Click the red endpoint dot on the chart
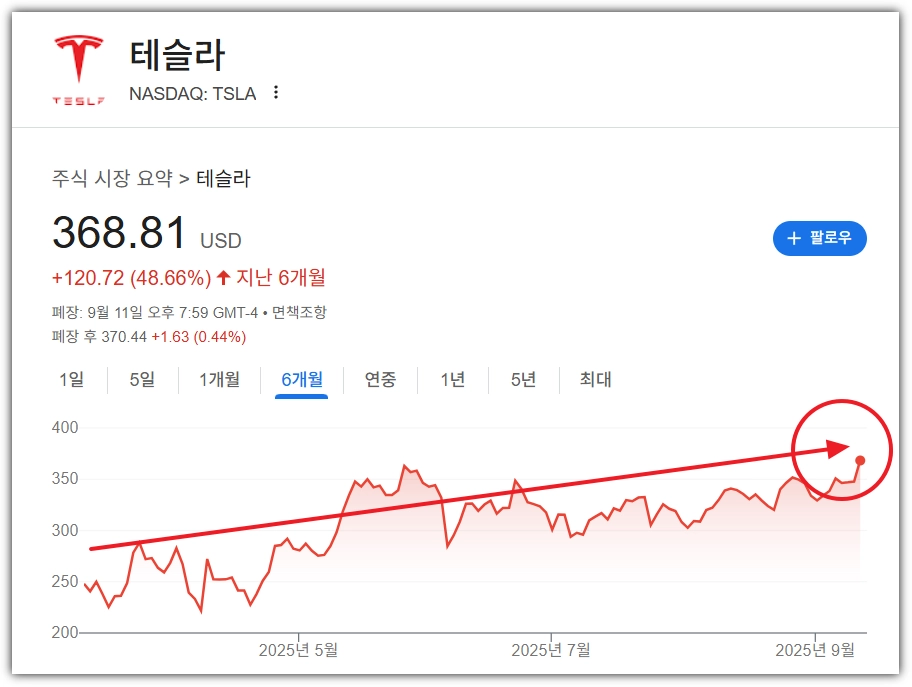Screen dimensions: 912x687 (x=860, y=461)
